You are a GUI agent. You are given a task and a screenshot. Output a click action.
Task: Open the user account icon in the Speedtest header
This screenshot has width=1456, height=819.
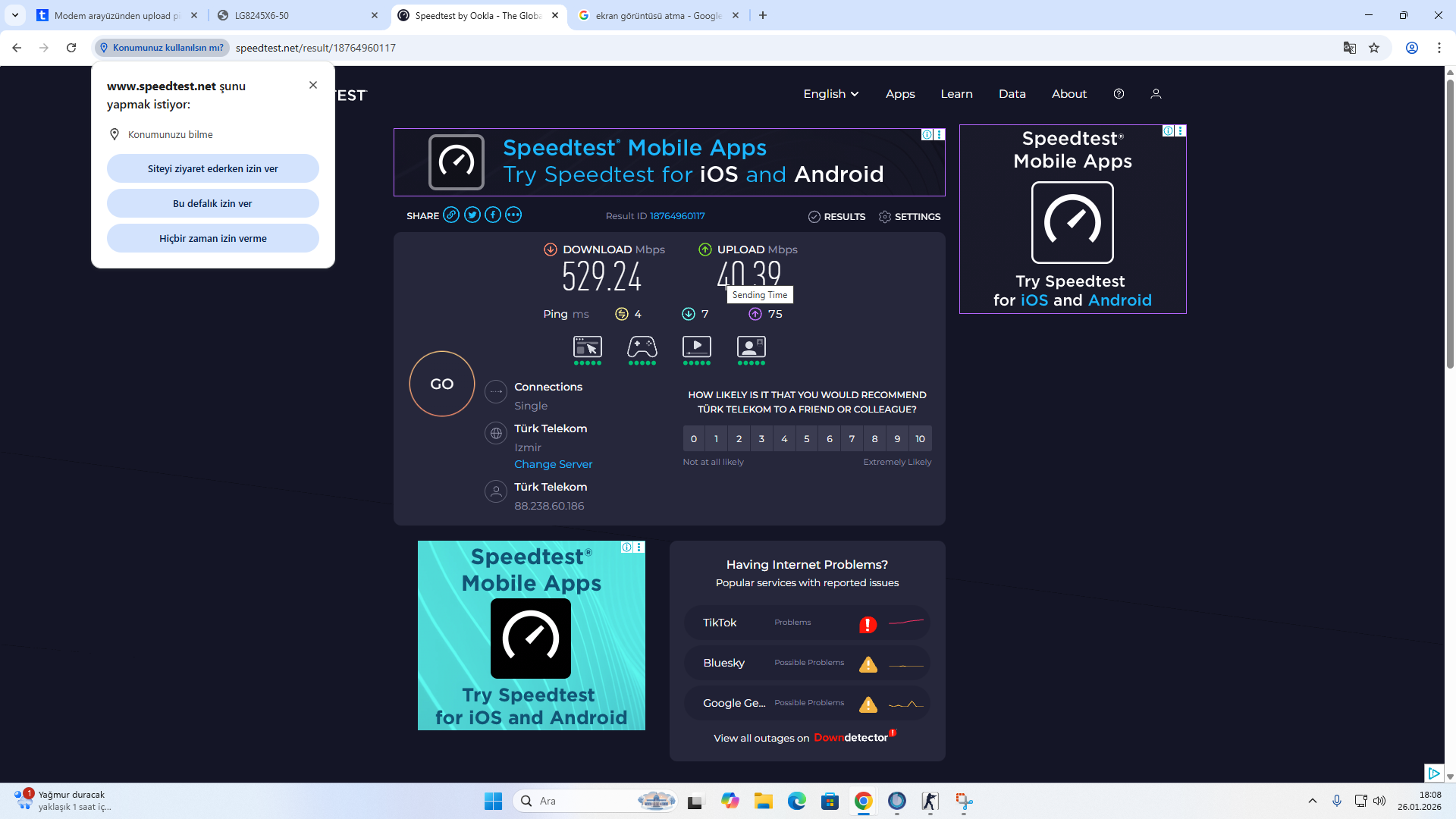click(1156, 94)
